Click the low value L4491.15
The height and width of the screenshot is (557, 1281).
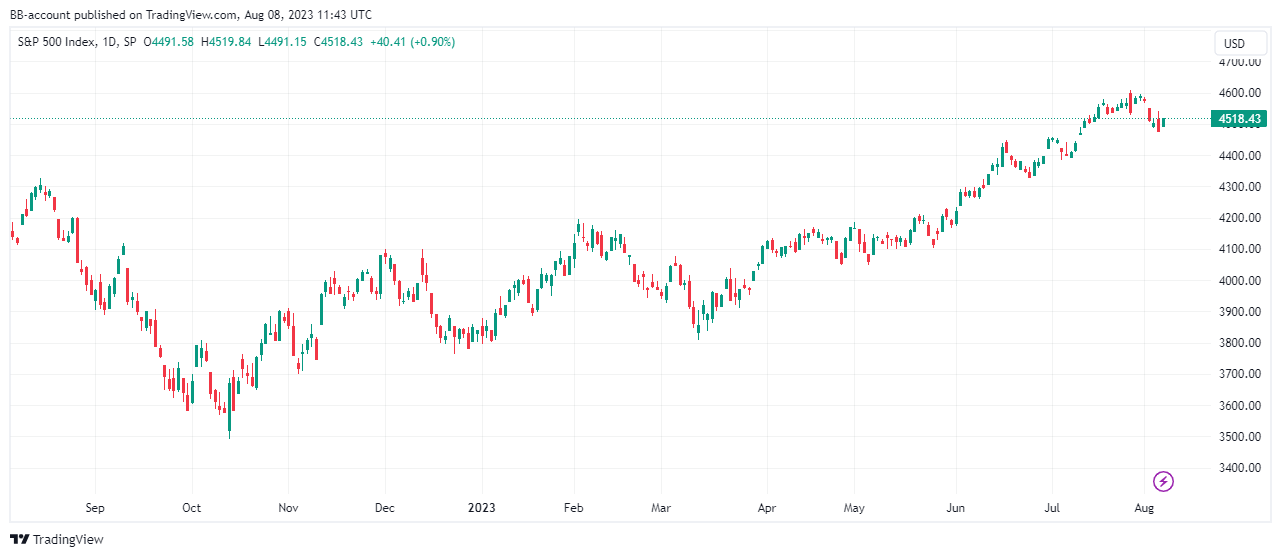[x=281, y=42]
